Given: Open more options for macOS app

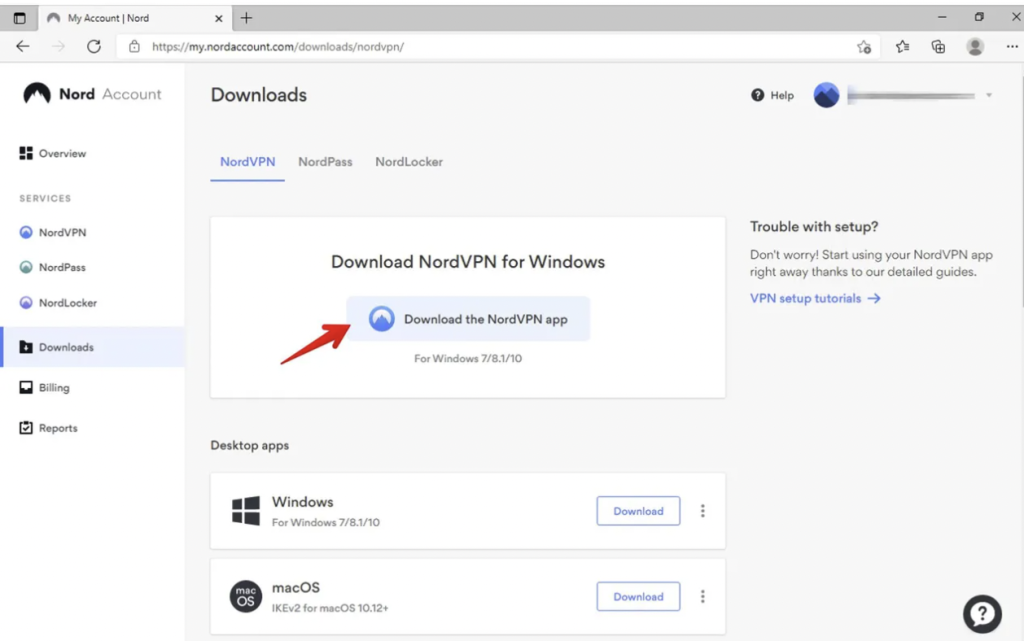Looking at the screenshot, I should [x=703, y=597].
